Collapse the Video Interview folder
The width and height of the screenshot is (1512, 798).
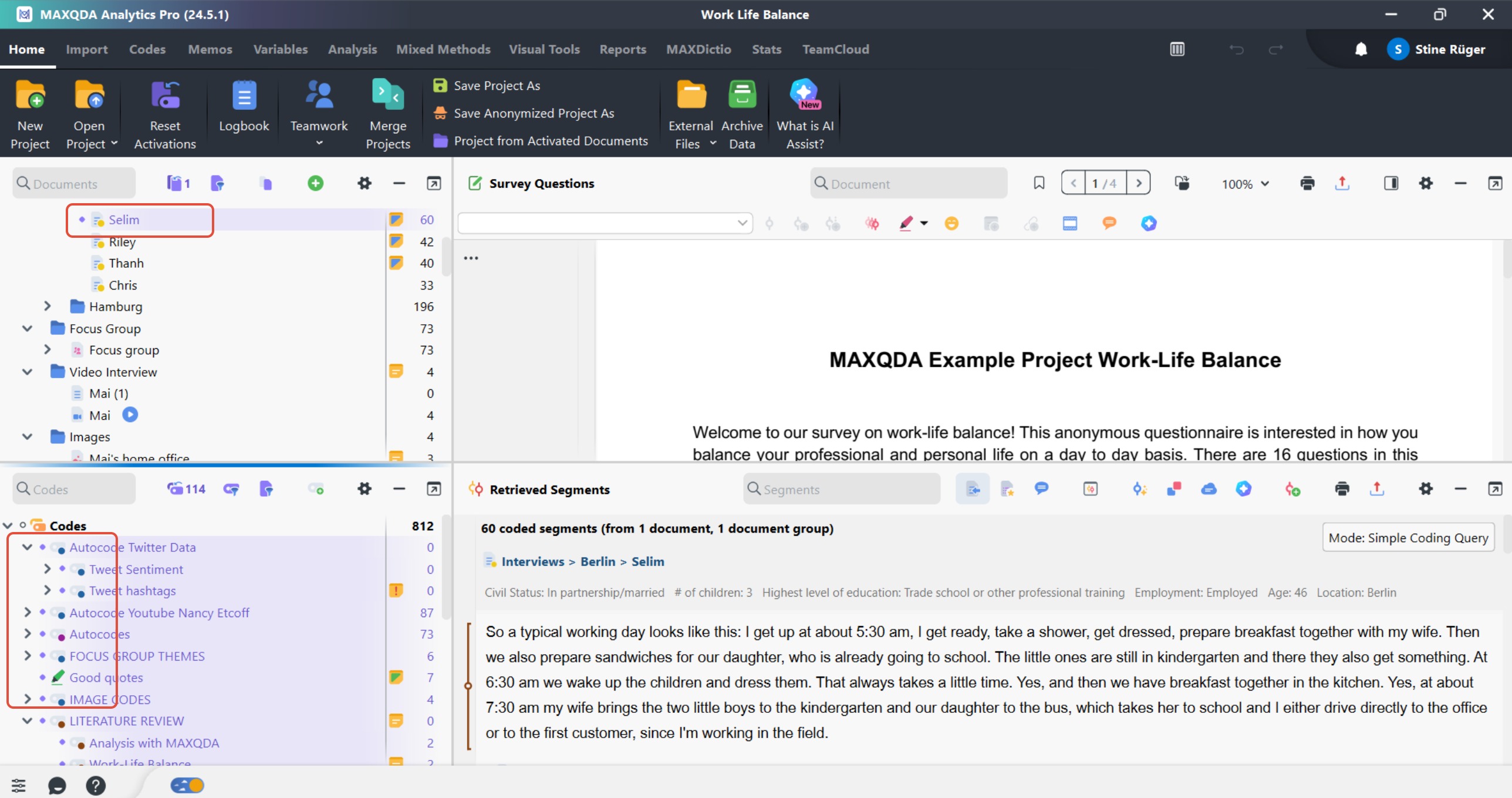27,372
